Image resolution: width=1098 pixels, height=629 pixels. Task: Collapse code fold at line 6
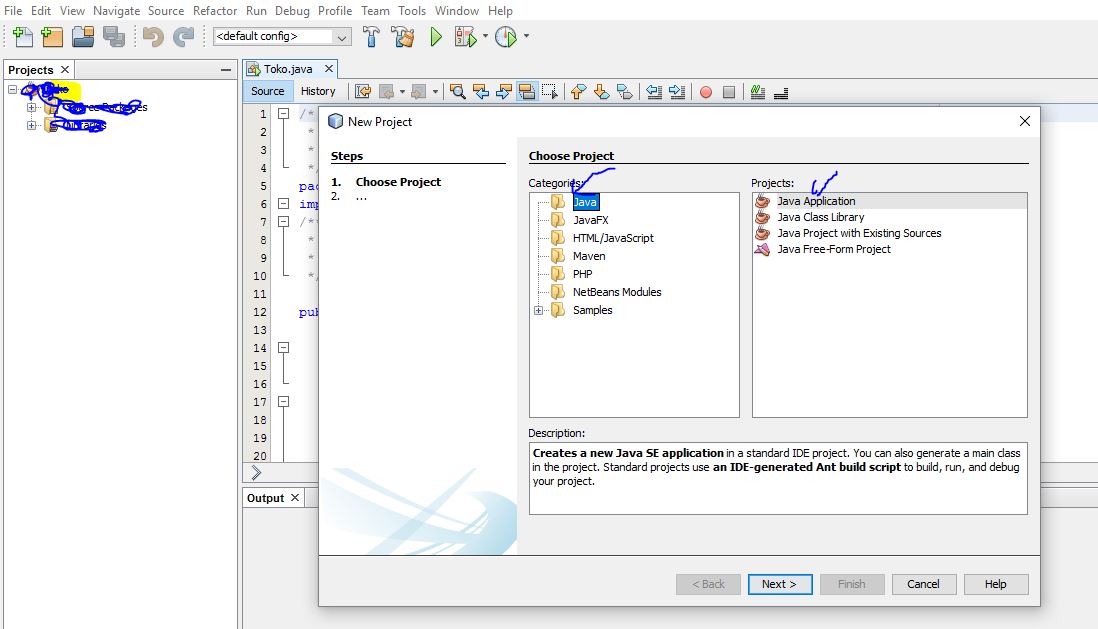285,203
